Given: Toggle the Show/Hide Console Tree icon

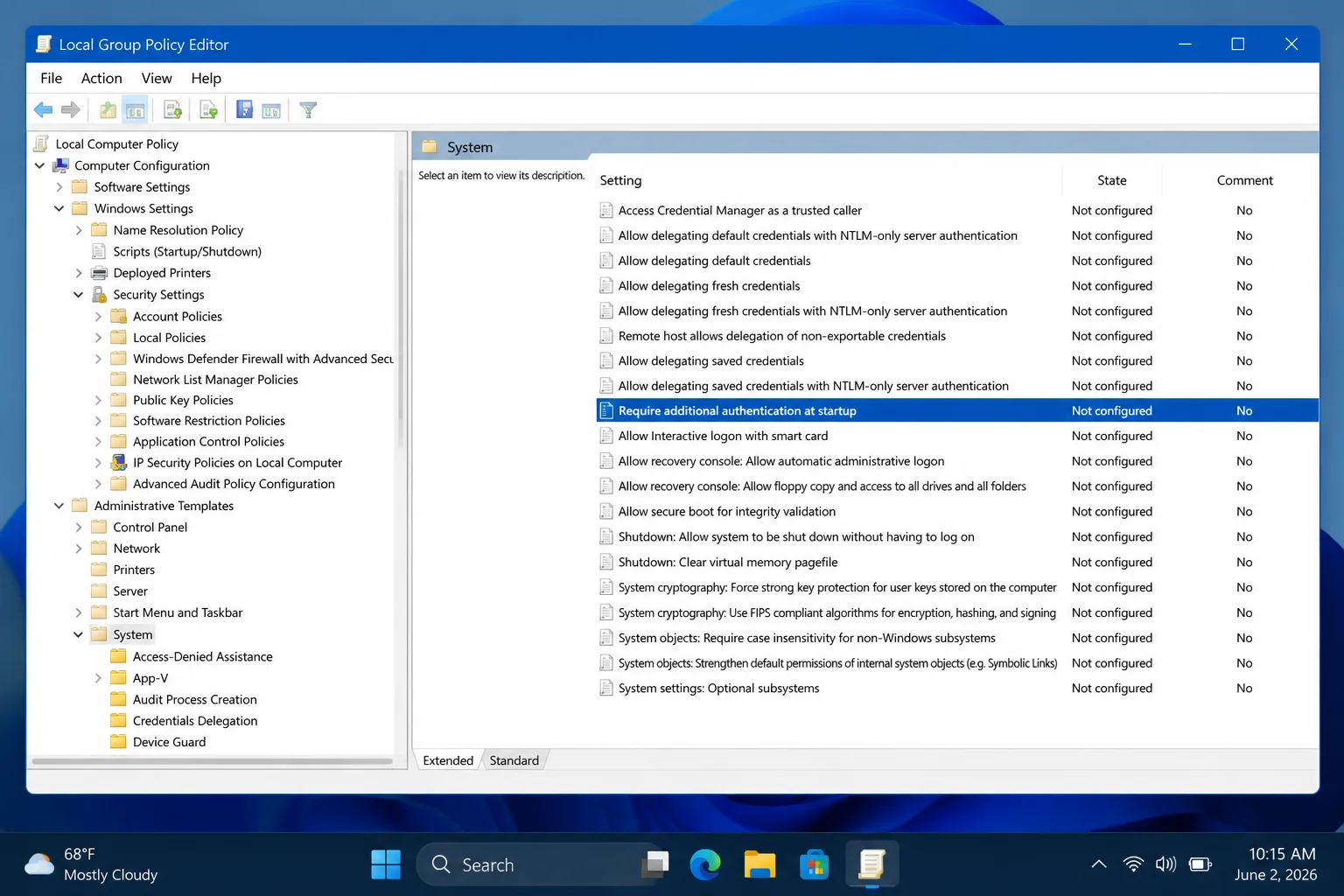Looking at the screenshot, I should click(135, 110).
